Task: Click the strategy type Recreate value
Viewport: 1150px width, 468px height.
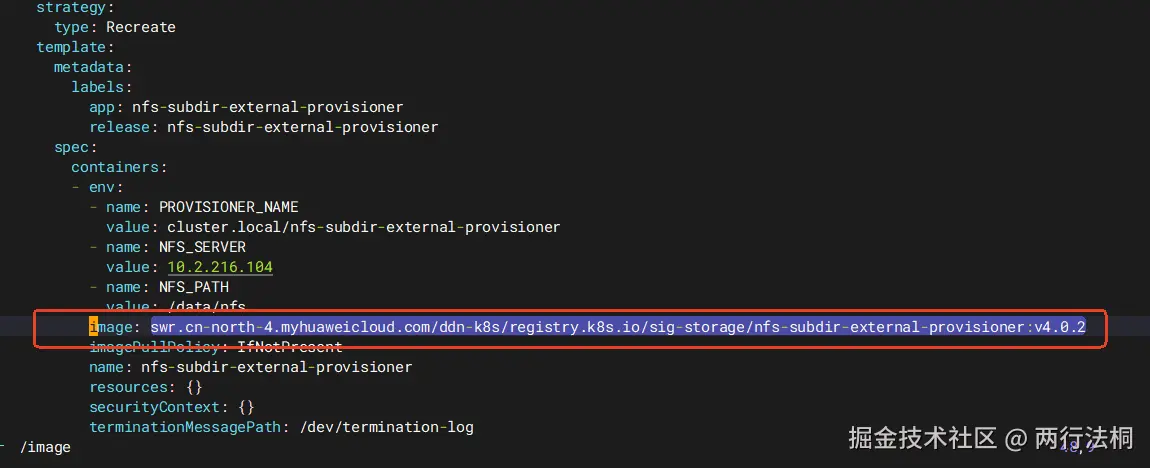Action: (141, 27)
